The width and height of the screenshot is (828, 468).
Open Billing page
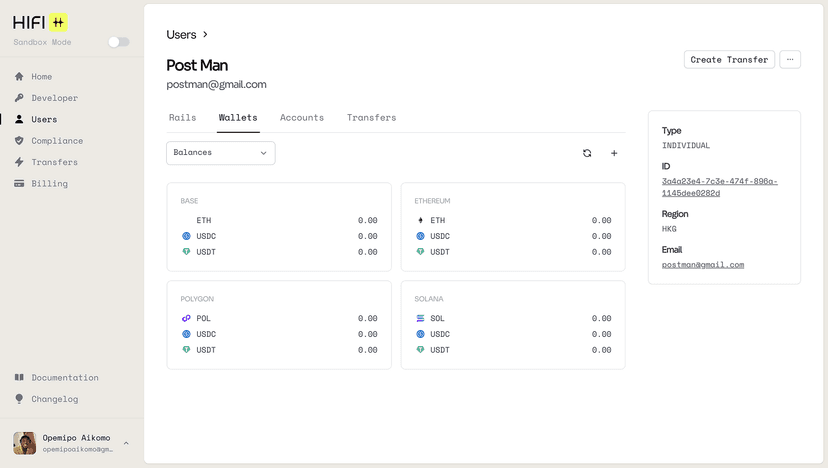pos(50,183)
